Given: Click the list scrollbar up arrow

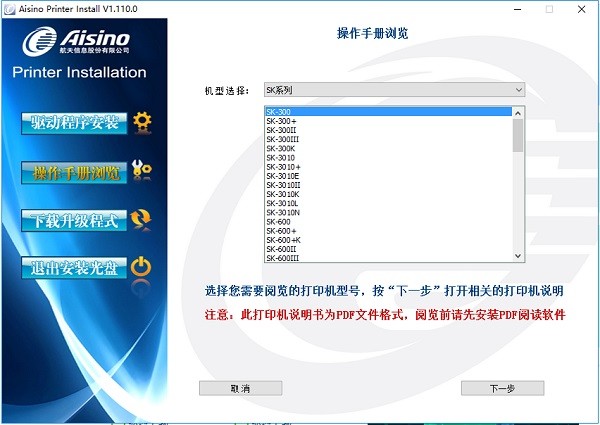Looking at the screenshot, I should (518, 112).
